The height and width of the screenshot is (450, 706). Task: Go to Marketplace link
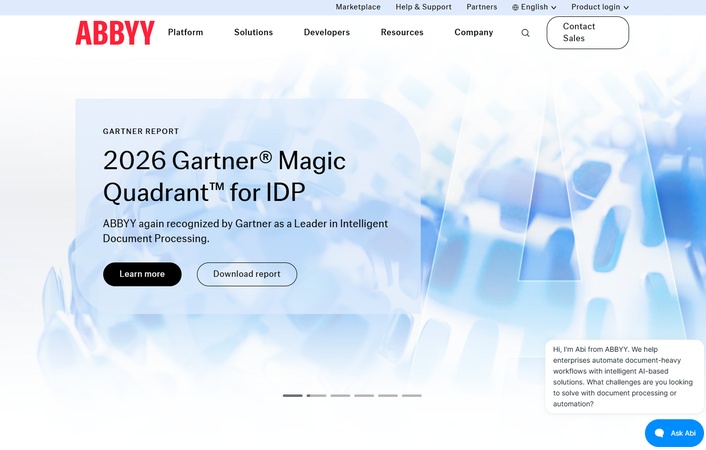[358, 7]
